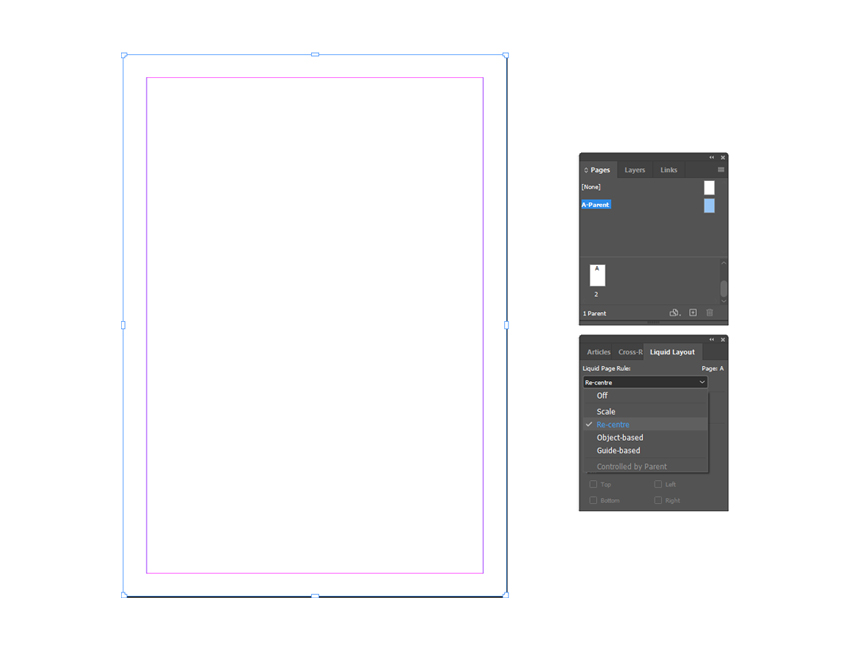Collapse the Liquid Layout panel with double-arrow icon
The width and height of the screenshot is (850, 650).
click(712, 339)
